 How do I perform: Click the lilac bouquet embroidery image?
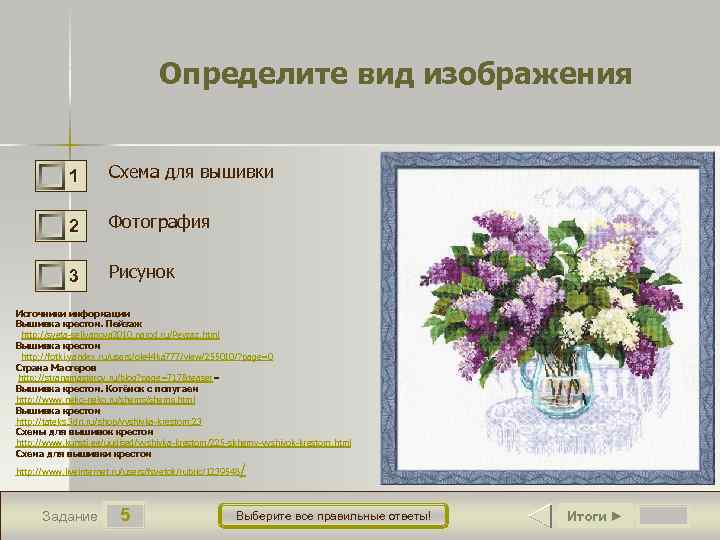547,319
